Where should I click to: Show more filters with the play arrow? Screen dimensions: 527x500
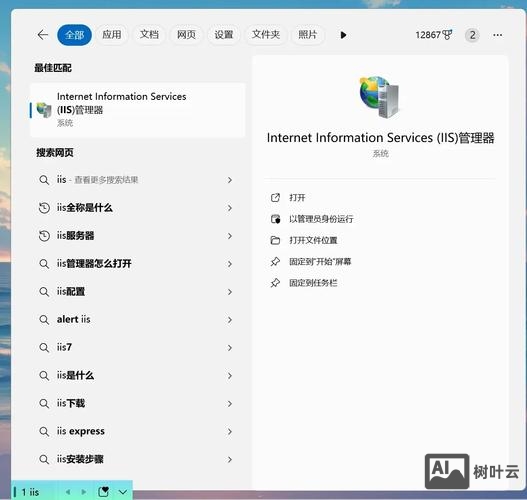click(343, 35)
